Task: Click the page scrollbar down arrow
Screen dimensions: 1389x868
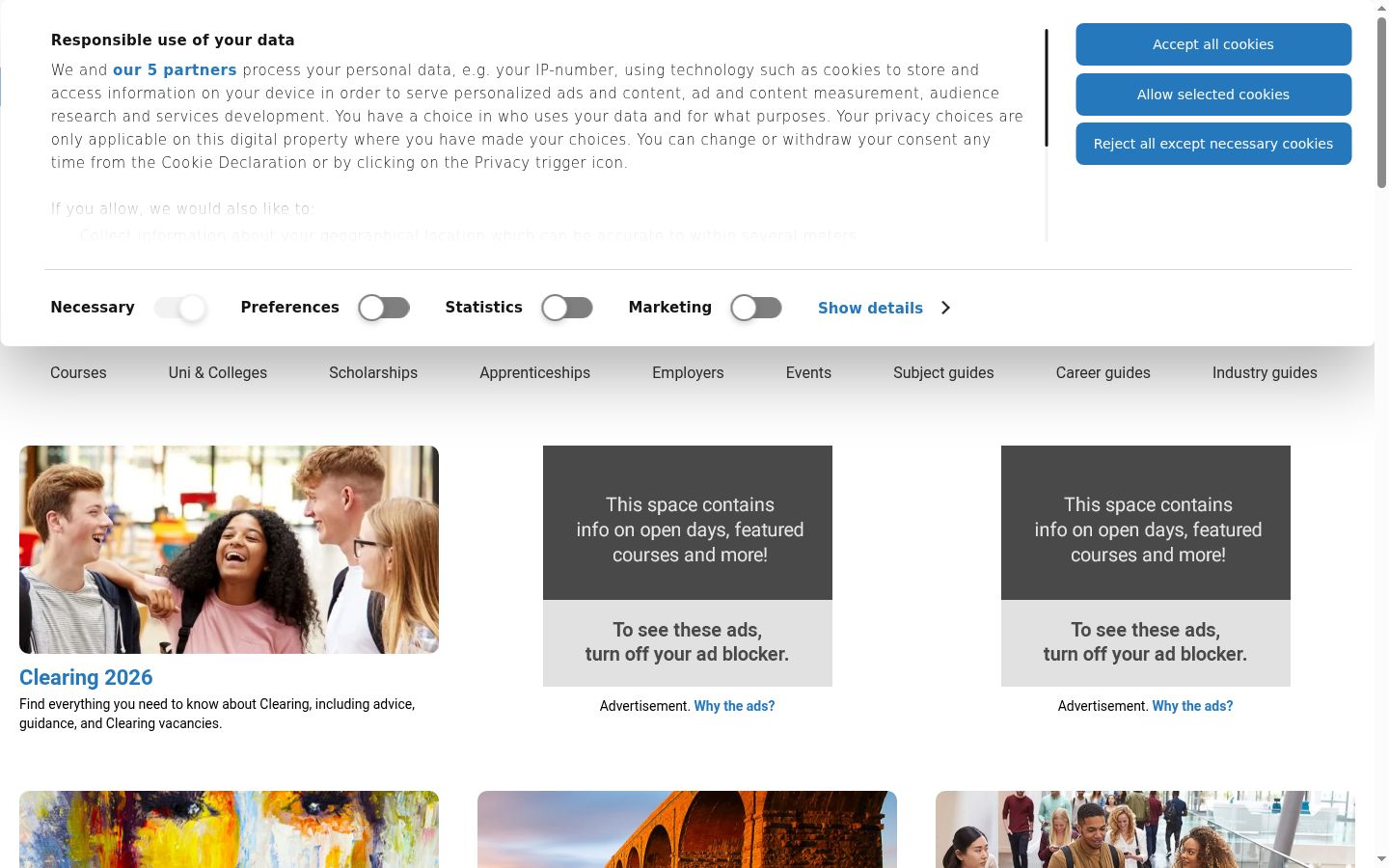Action: [x=1381, y=860]
